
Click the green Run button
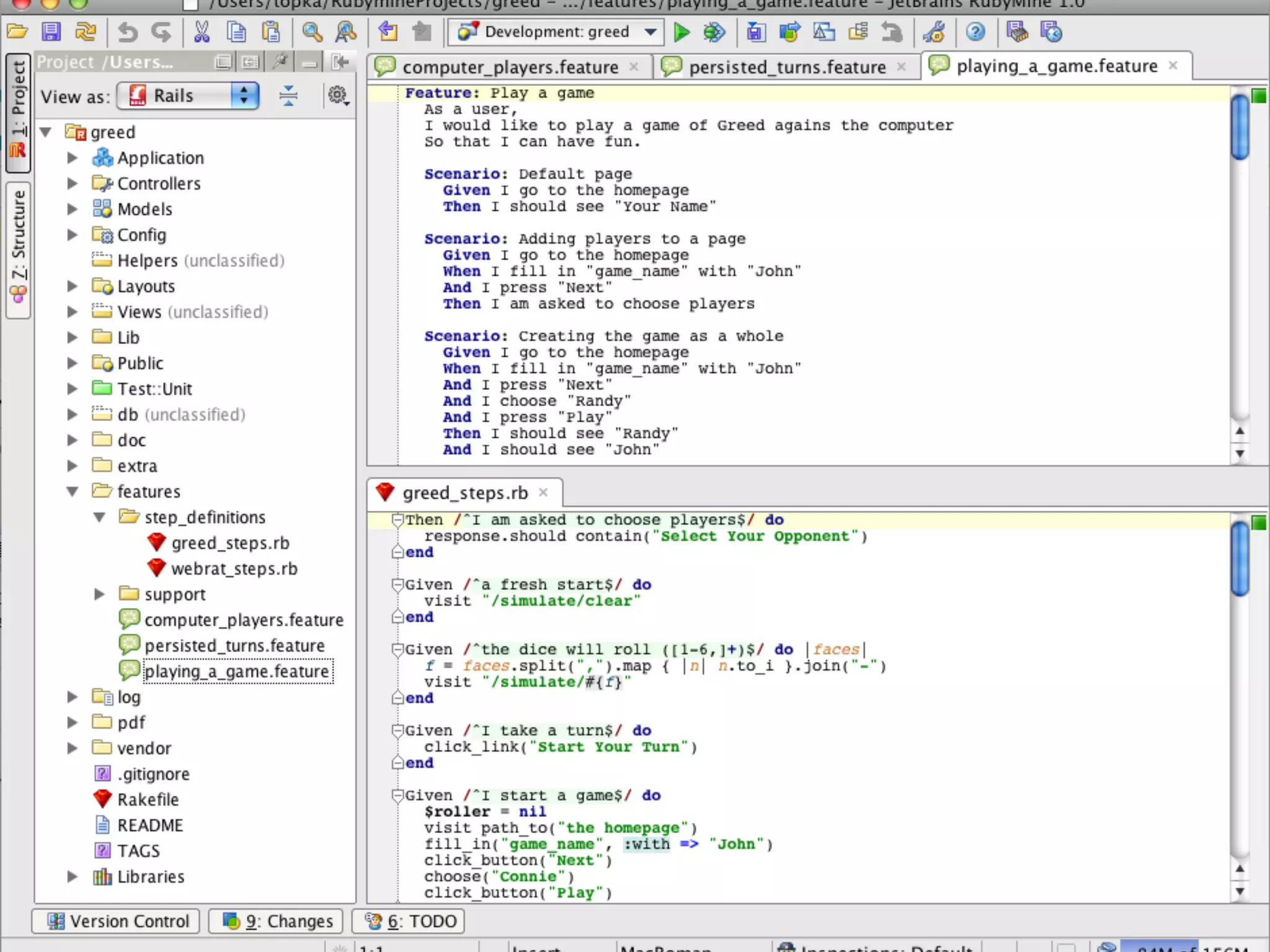[x=682, y=32]
